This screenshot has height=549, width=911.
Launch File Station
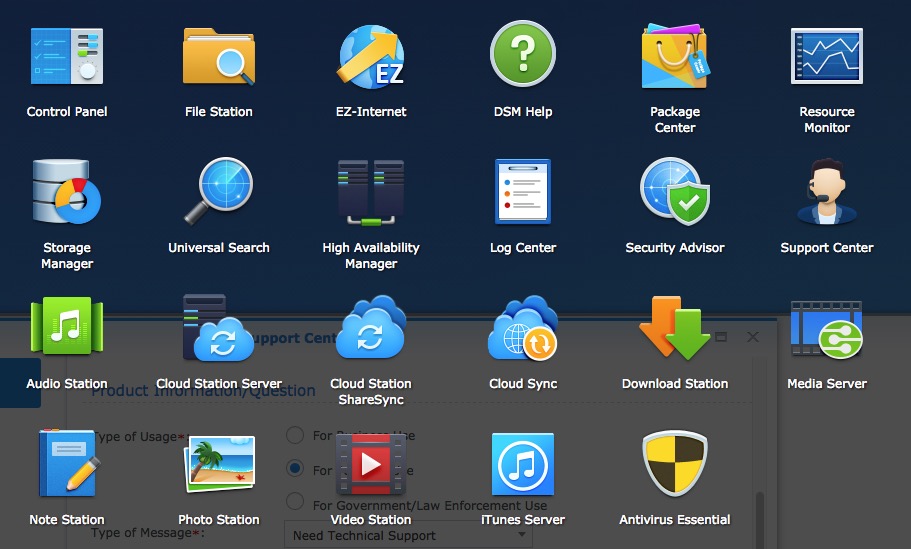tap(218, 56)
